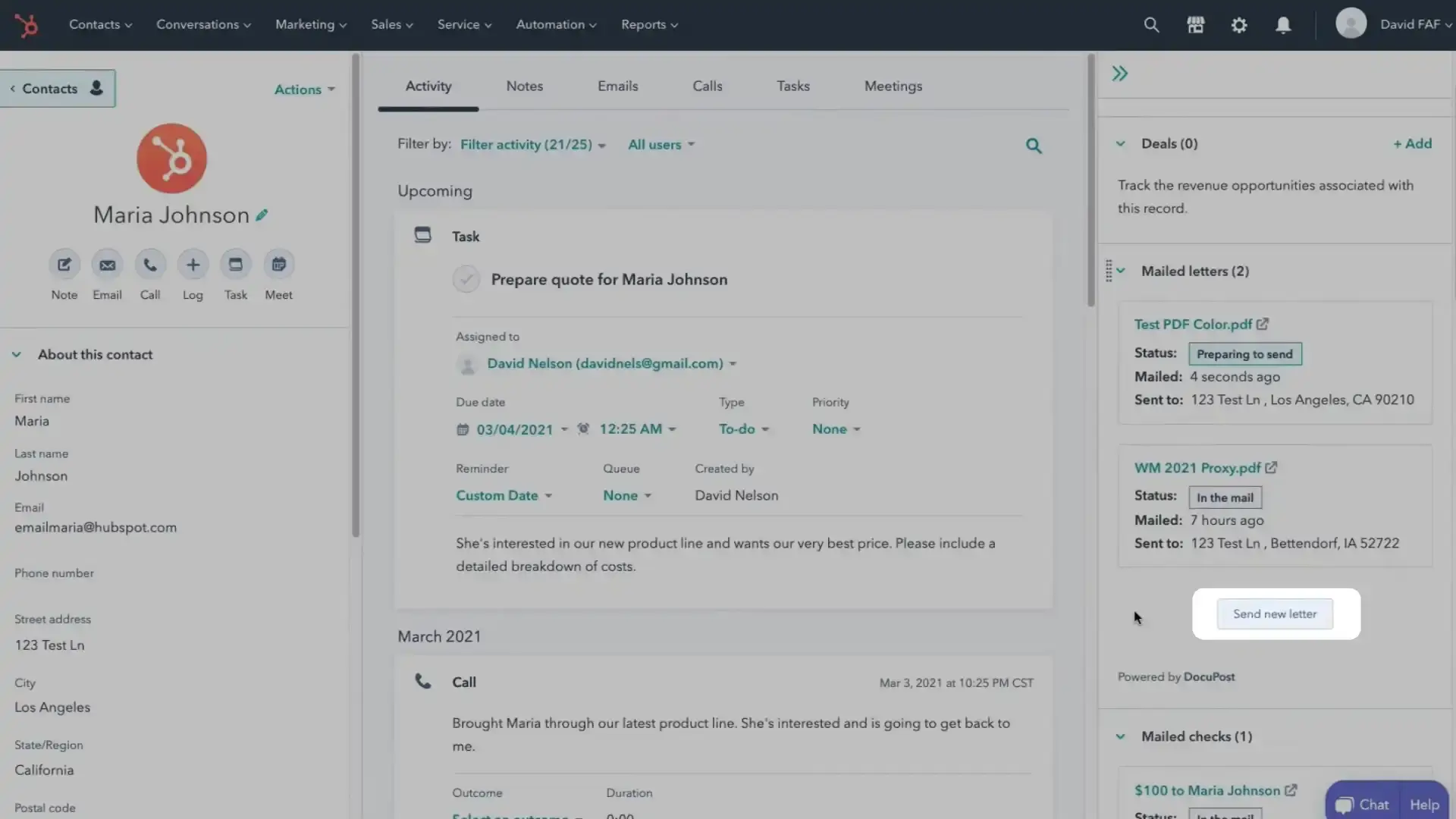Switch to the Emails tab
Viewport: 1456px width, 819px height.
(x=617, y=86)
